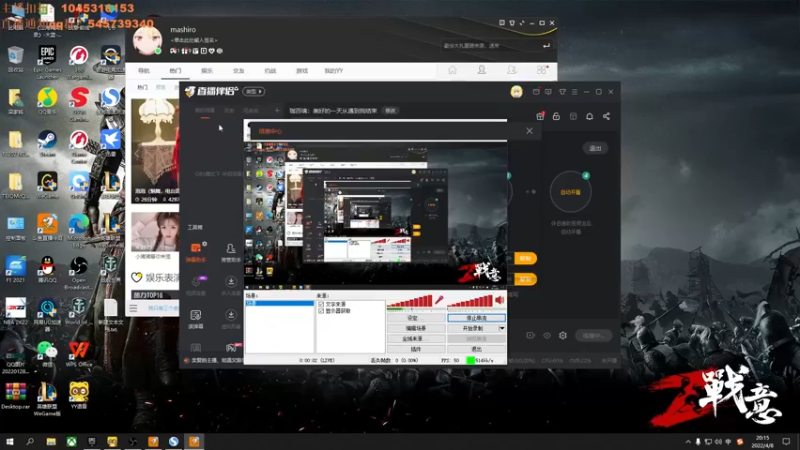Screen dimensions: 800x450
Task: Launch the NBA 2K22 desktop shortcut
Action: 15,312
